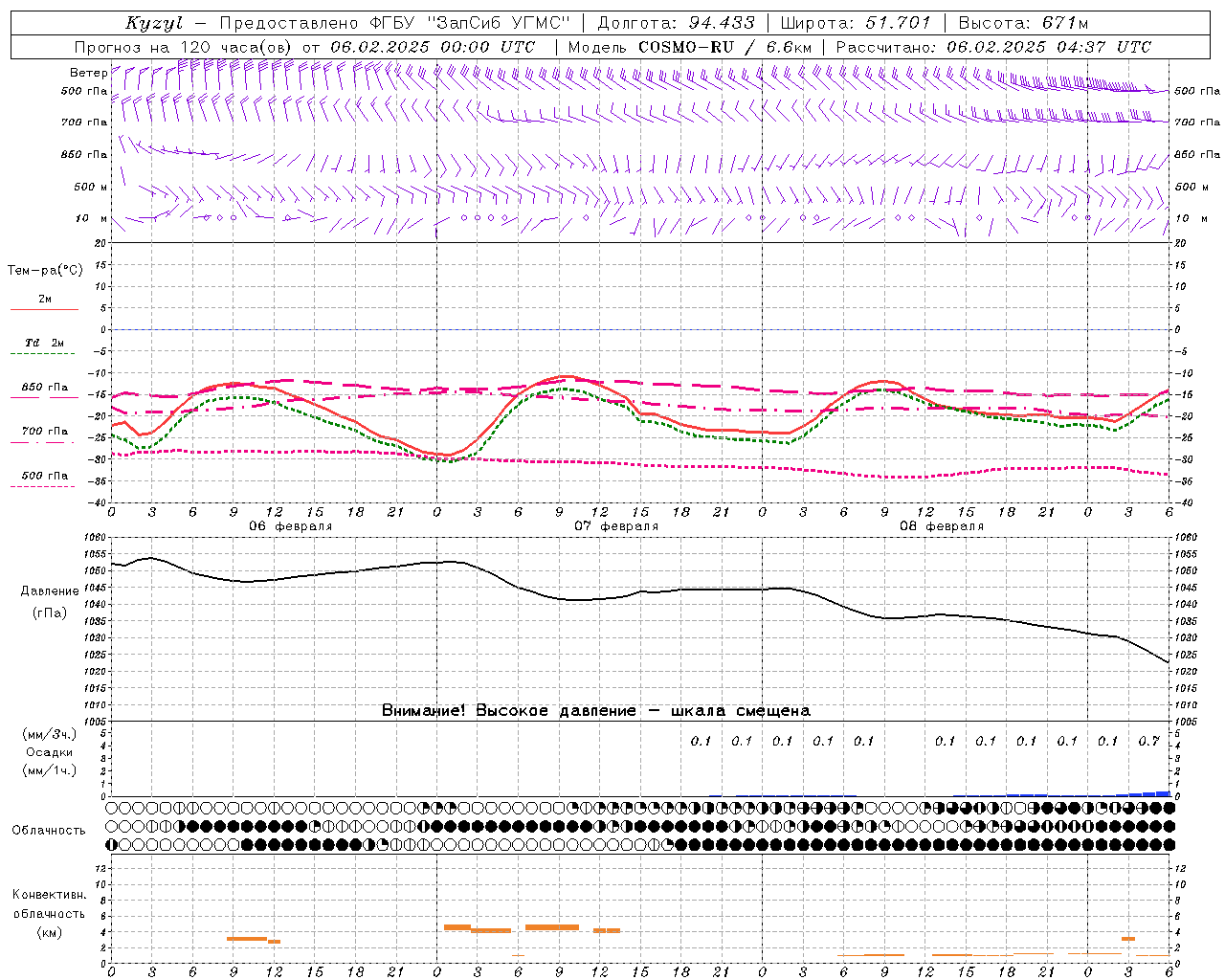Screen dimensions: 1225x980
Task: Click the solid line sample under "2м" legend
Action: [44, 310]
